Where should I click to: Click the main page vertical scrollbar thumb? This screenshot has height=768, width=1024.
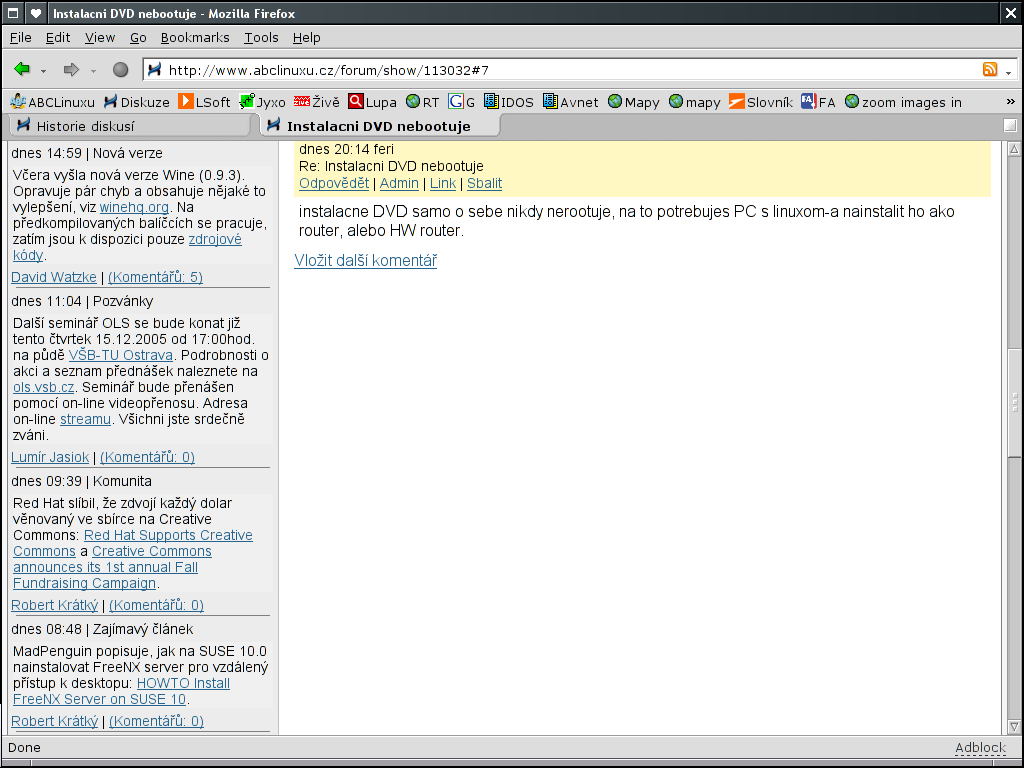1014,400
